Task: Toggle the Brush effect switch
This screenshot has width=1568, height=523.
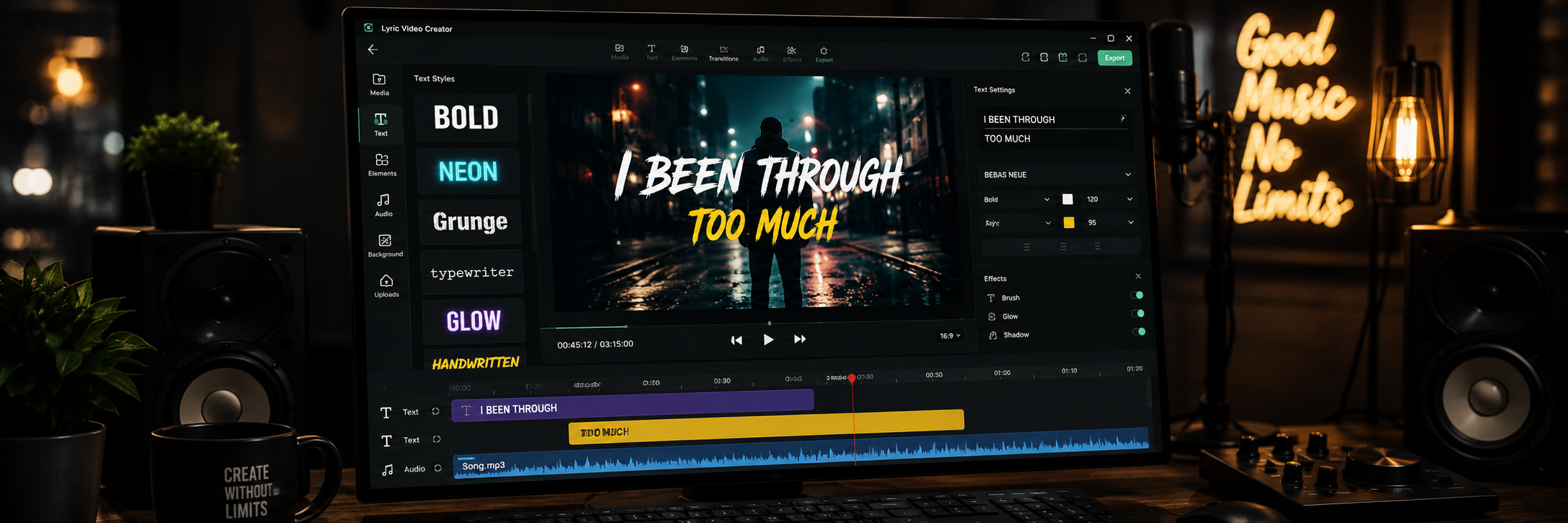Action: [x=1137, y=295]
